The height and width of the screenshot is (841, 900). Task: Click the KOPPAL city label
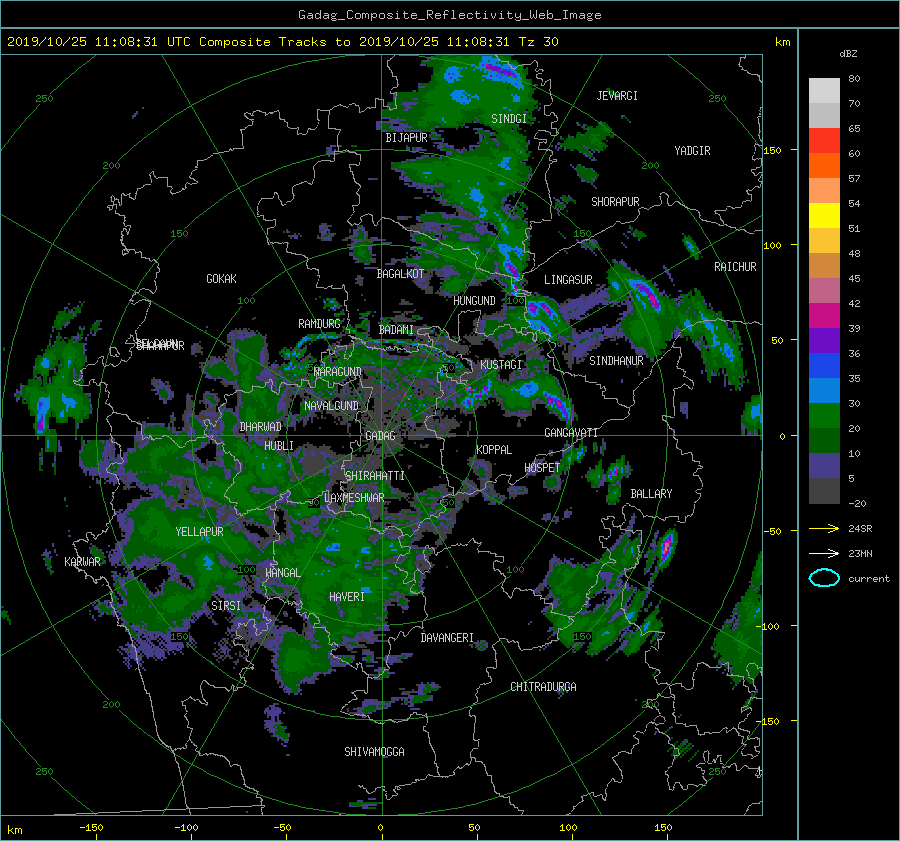[494, 450]
